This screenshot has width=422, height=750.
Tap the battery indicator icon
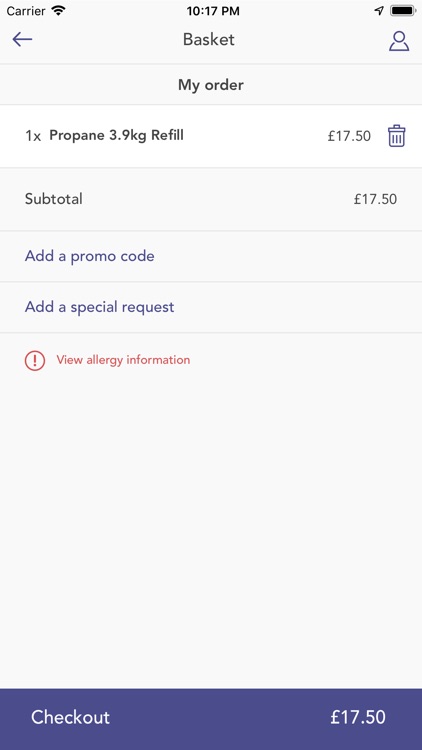point(402,11)
